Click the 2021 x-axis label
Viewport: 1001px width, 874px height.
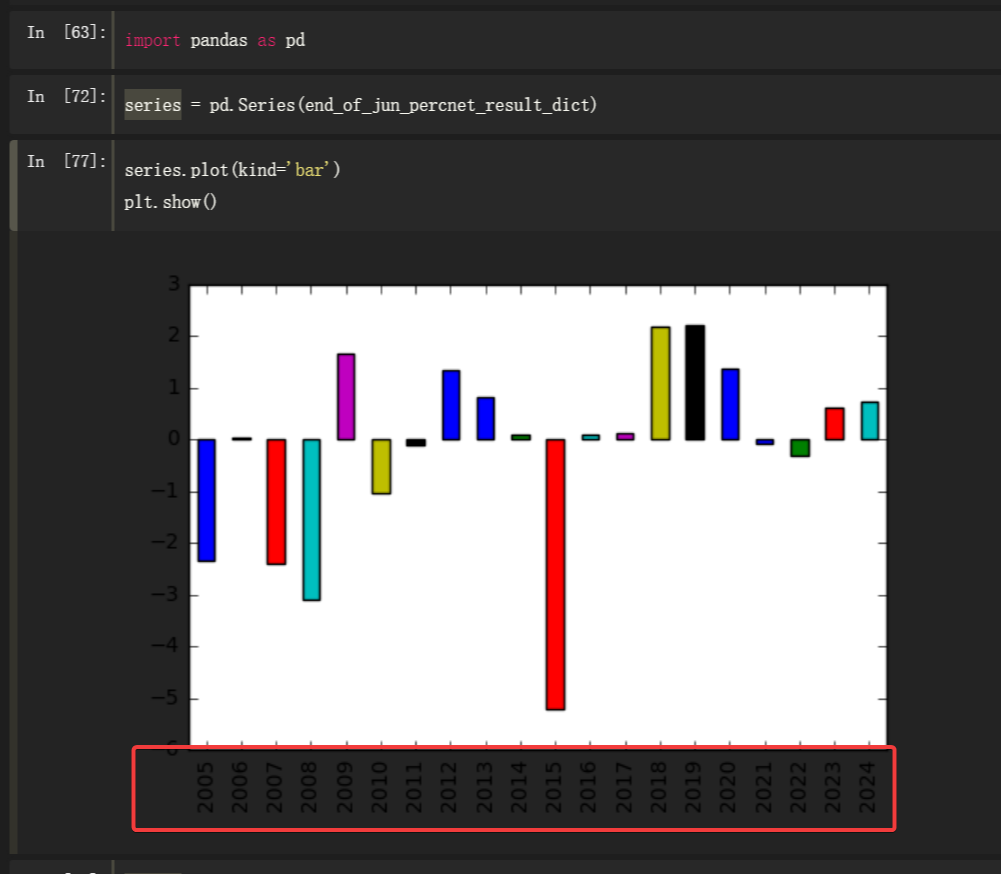[764, 787]
